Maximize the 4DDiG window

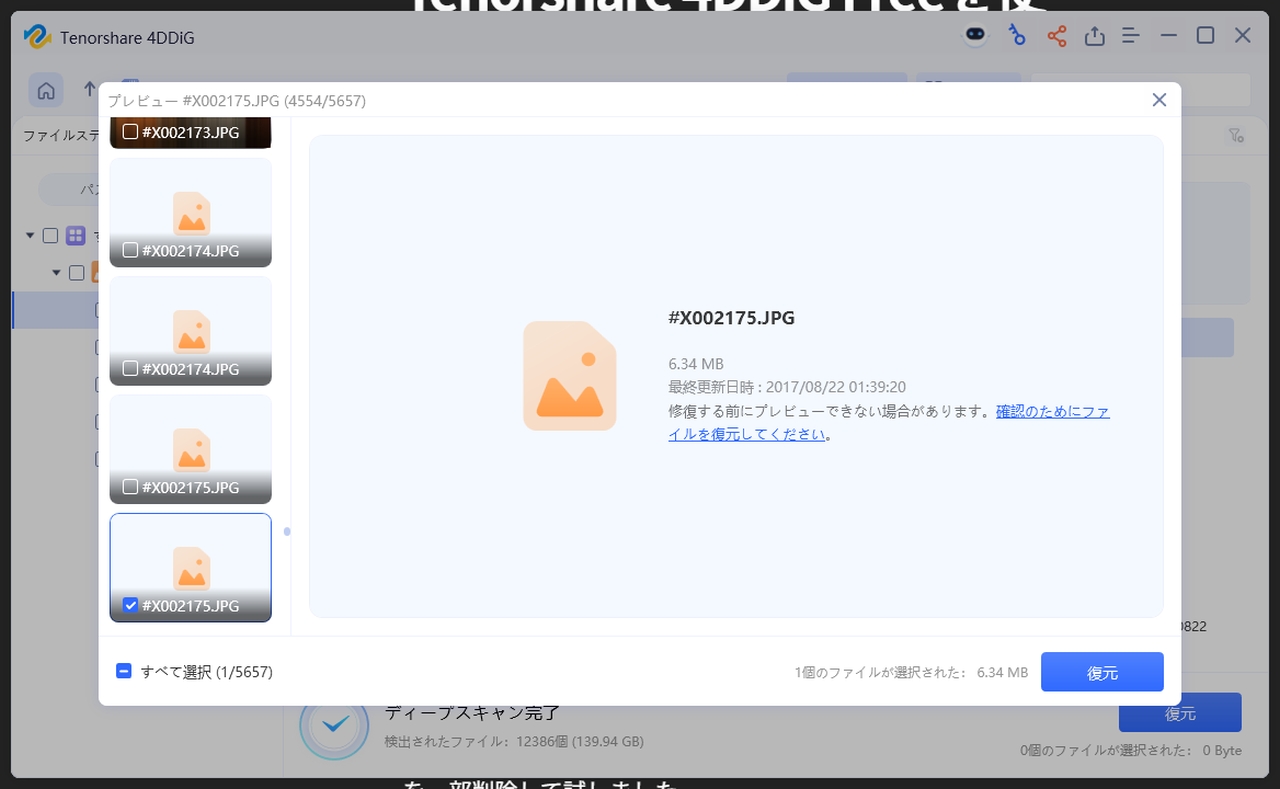1205,36
